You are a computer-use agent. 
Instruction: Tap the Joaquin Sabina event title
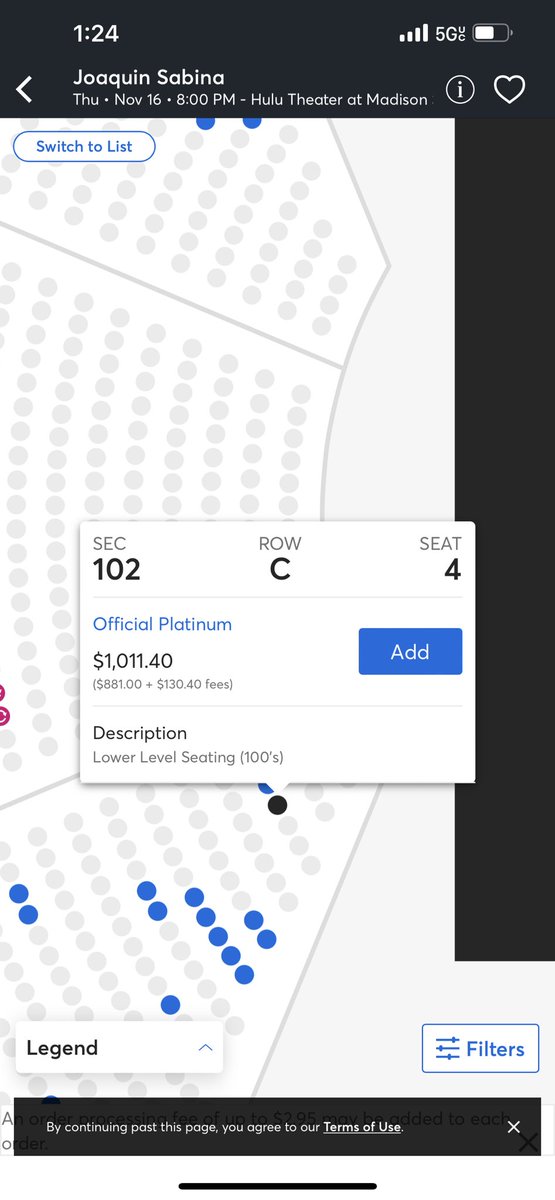(149, 77)
